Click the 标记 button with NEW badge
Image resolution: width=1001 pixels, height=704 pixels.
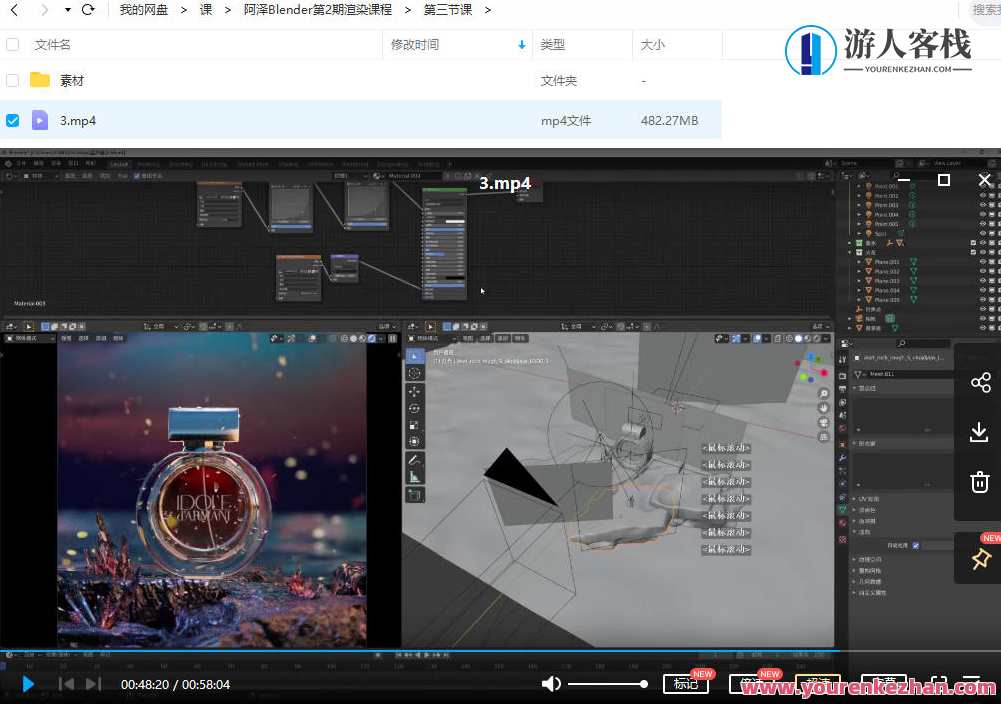click(686, 684)
